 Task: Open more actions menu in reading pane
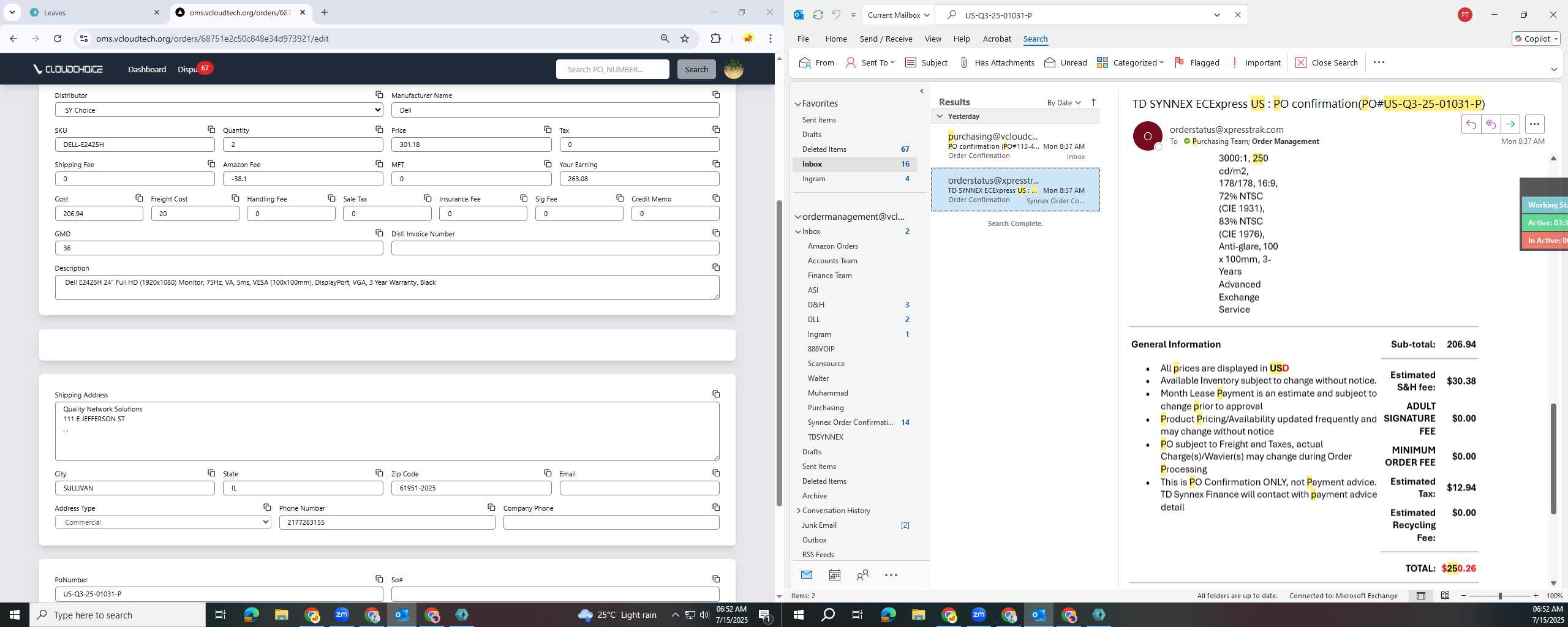pos(1534,124)
